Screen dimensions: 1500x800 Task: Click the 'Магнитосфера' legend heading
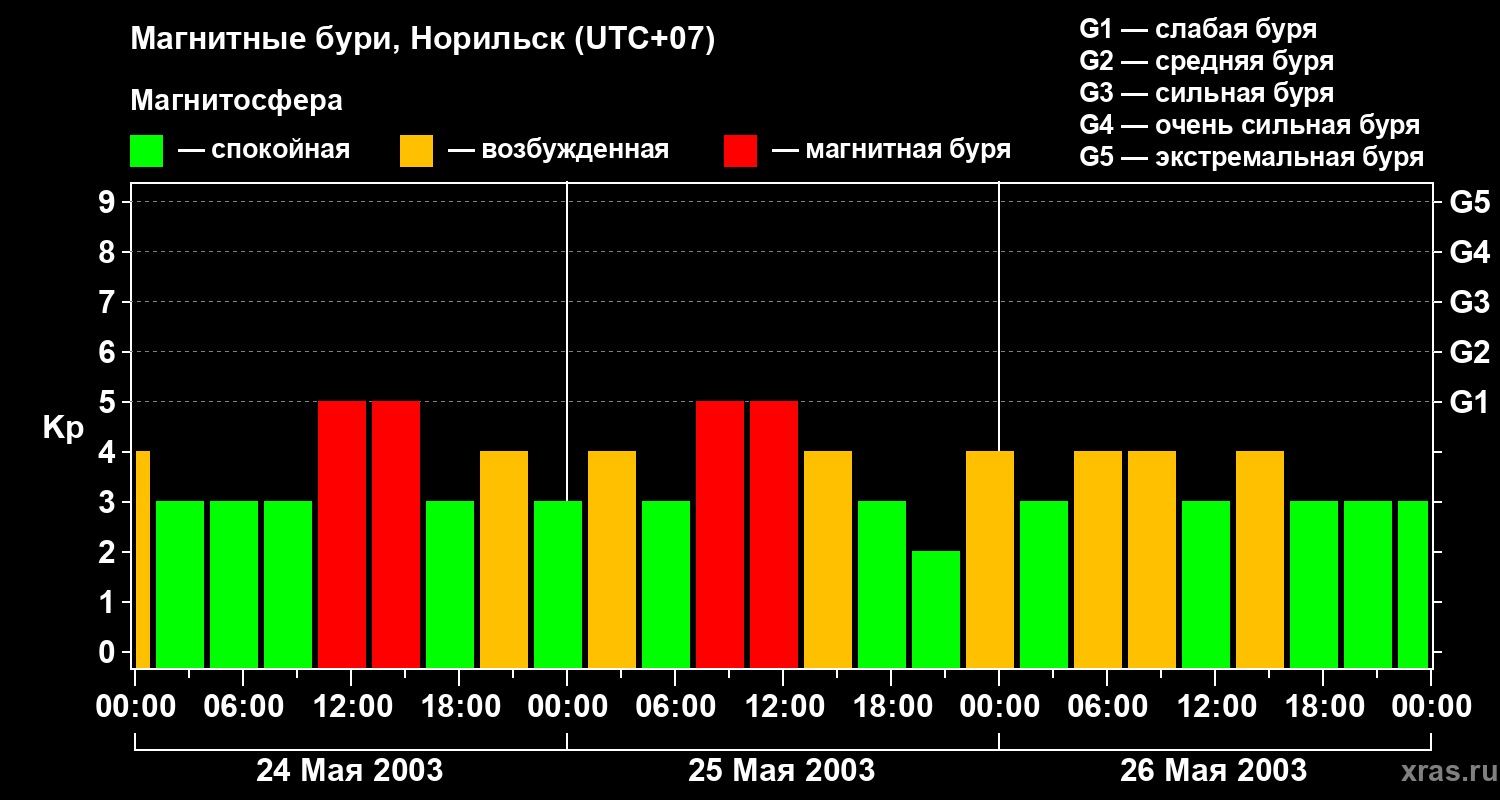click(x=236, y=101)
